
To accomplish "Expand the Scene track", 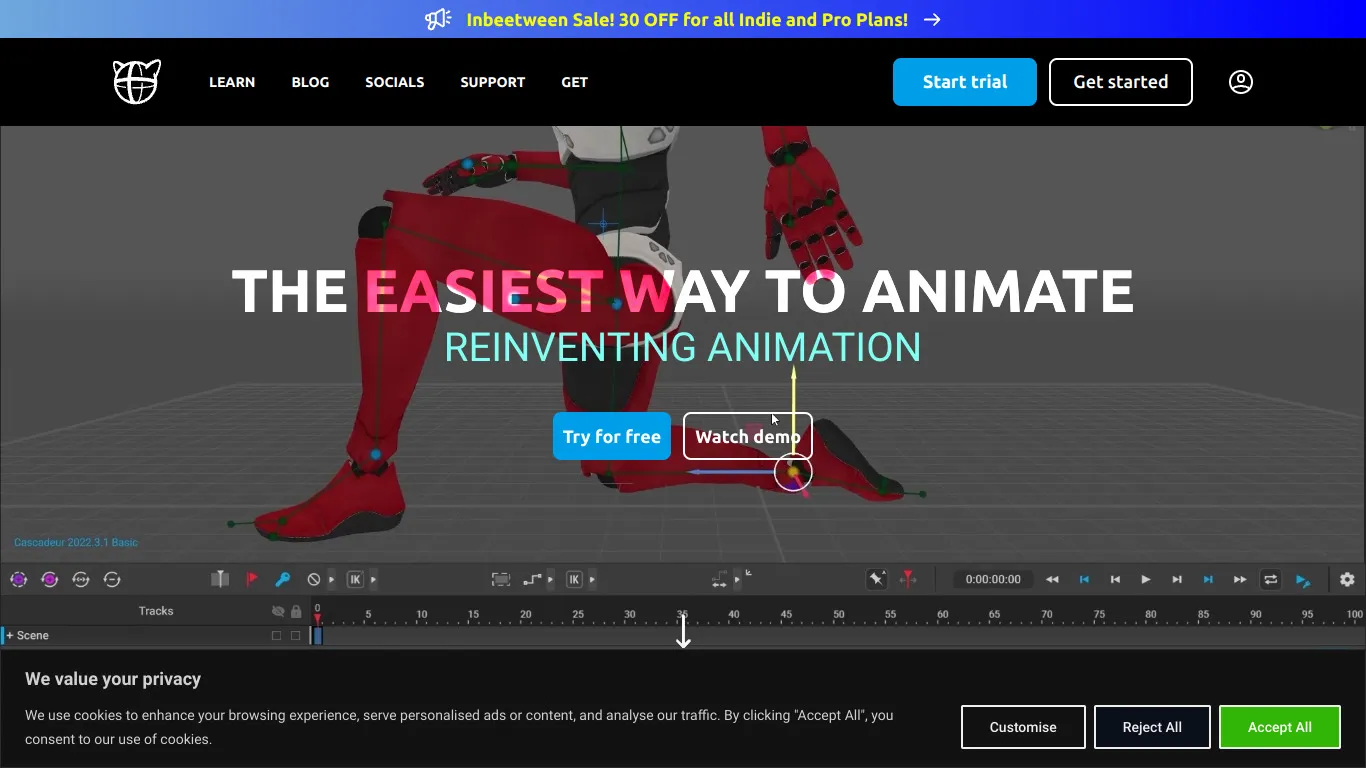I will coord(10,635).
